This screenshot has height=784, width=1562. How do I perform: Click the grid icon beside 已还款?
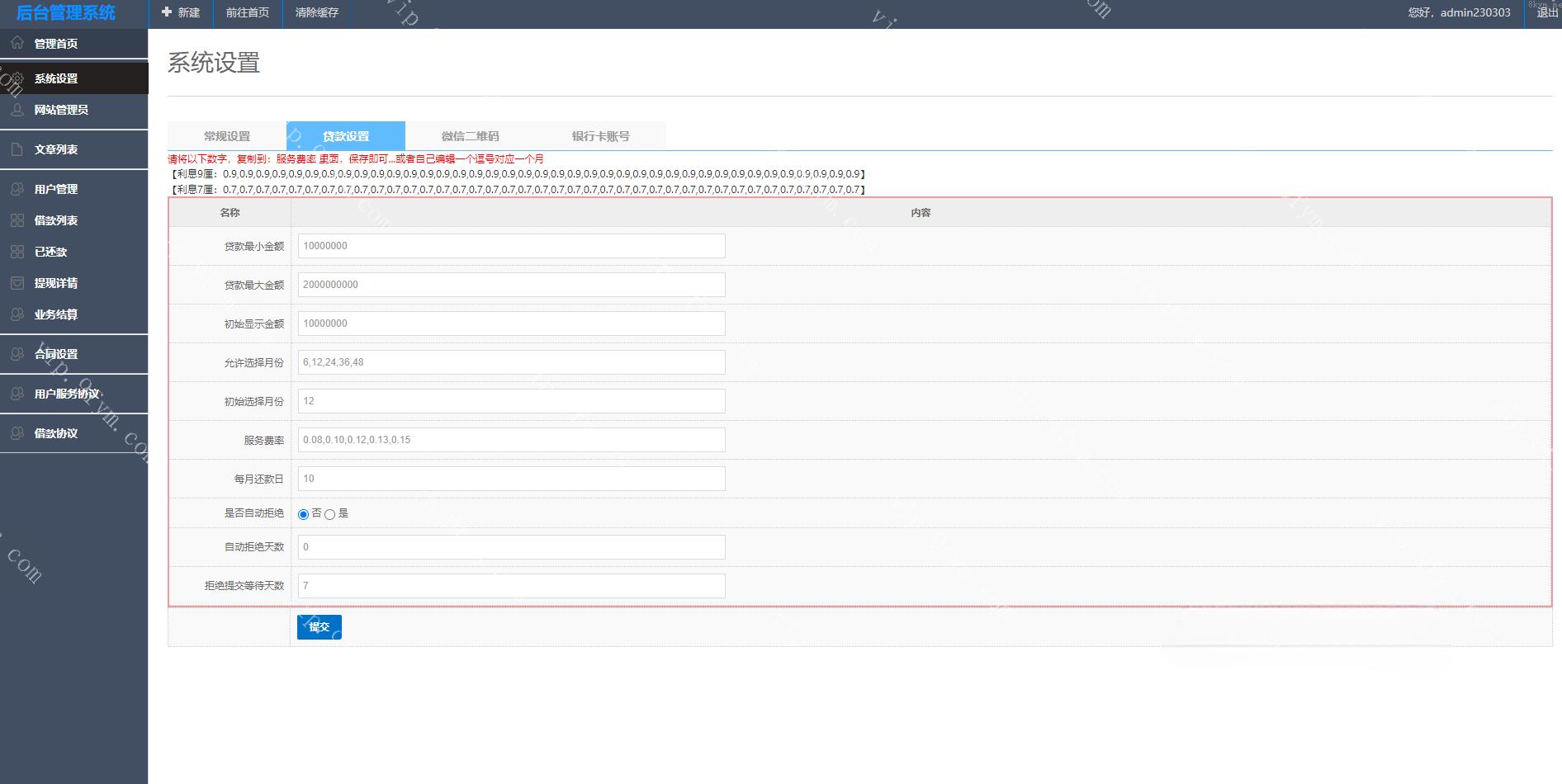(17, 252)
